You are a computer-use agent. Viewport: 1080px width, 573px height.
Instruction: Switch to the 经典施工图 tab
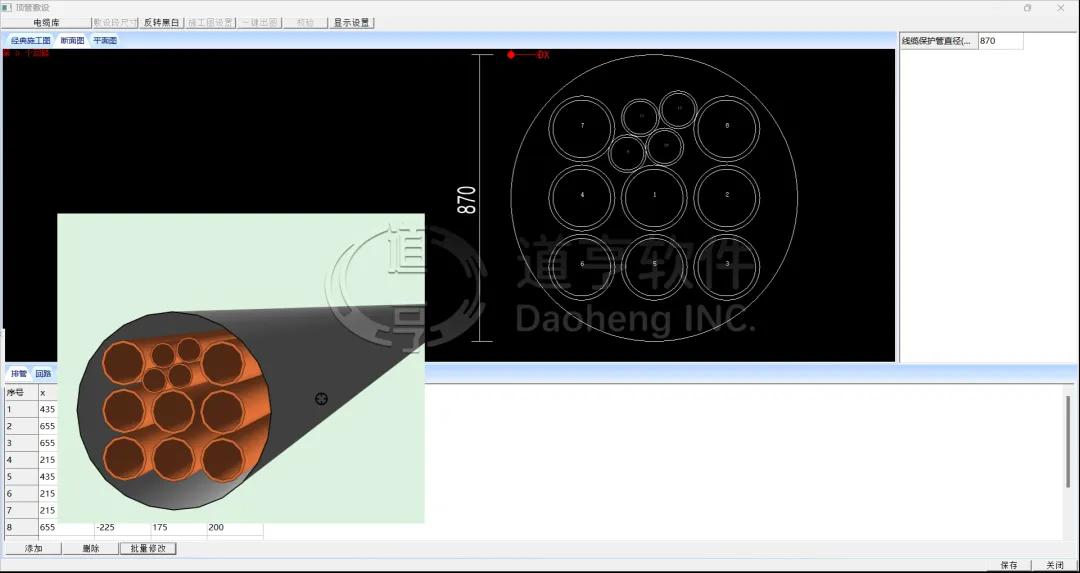pyautogui.click(x=30, y=41)
